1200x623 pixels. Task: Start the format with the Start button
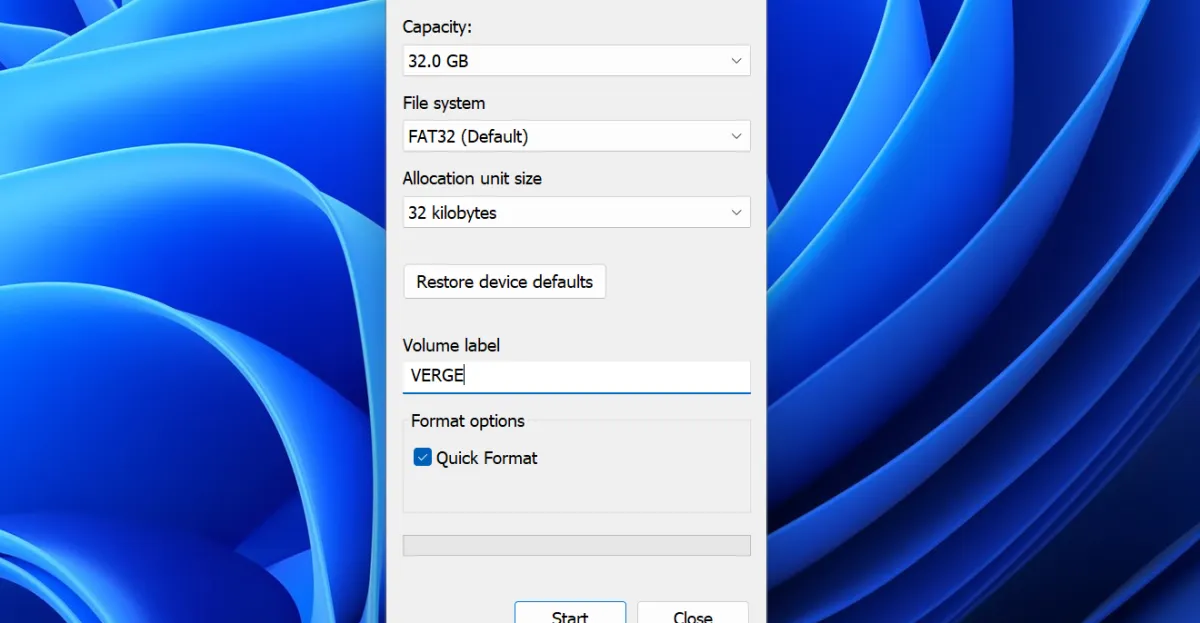coord(570,613)
